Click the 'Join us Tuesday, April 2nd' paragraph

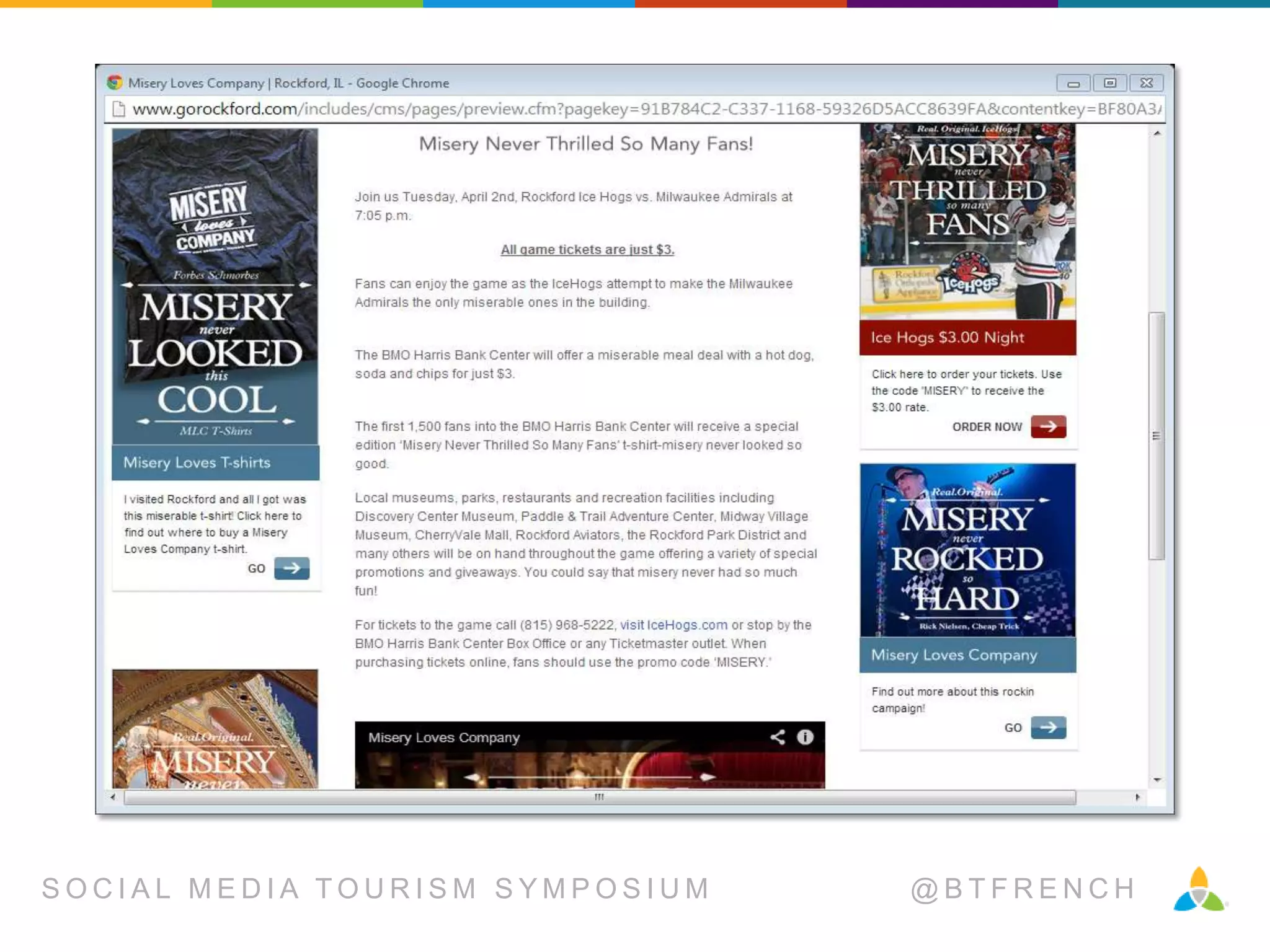[x=574, y=206]
